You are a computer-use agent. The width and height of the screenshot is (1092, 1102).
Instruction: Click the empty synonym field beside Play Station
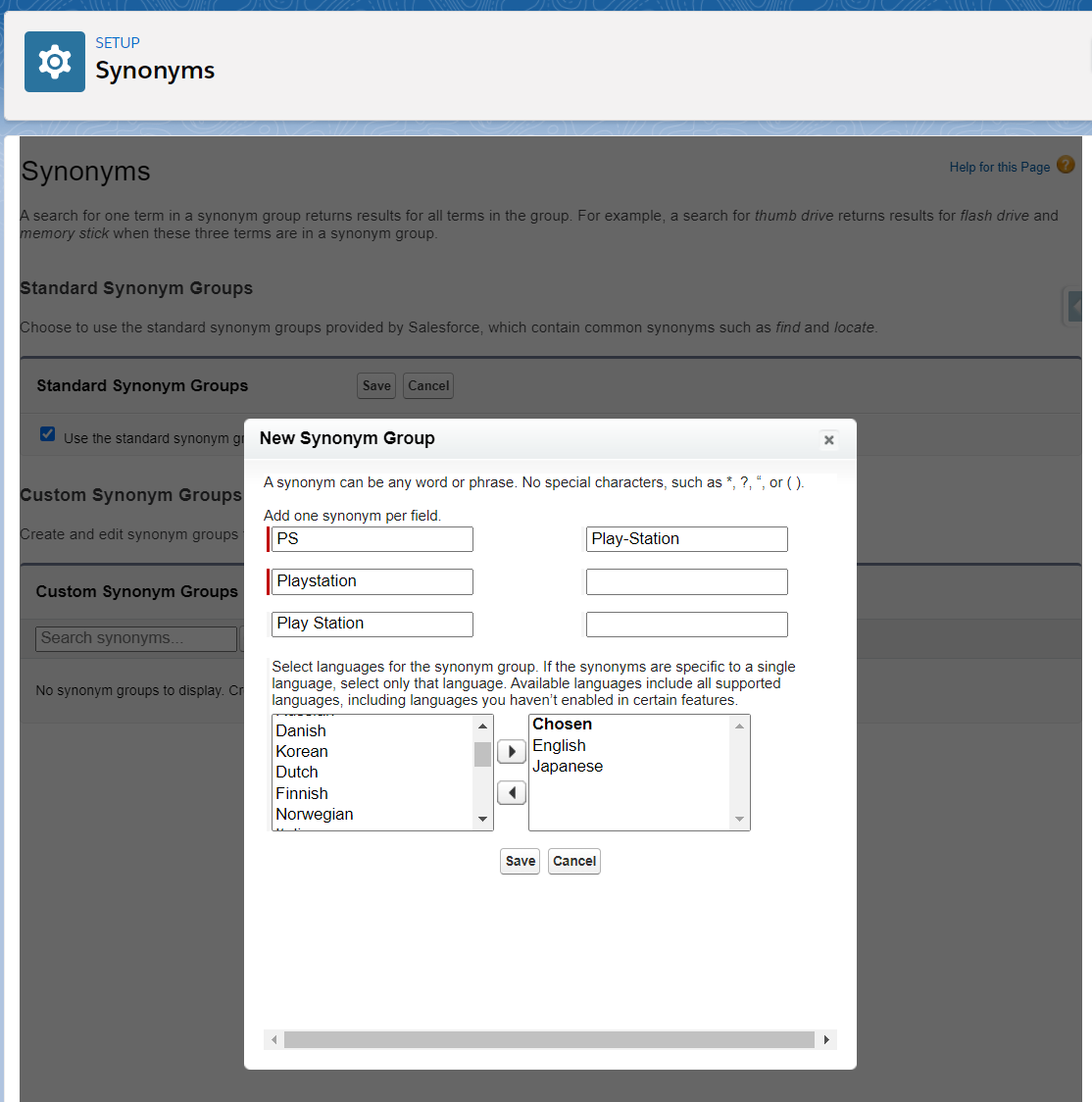(x=686, y=625)
